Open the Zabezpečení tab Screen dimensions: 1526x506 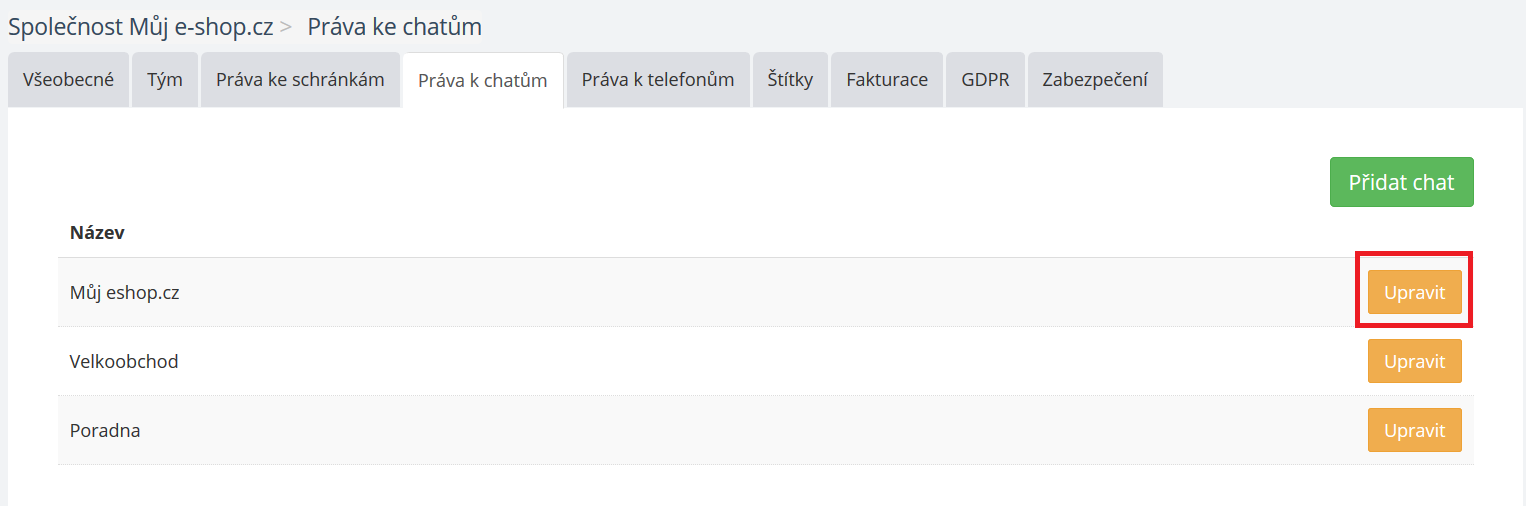pos(1094,80)
